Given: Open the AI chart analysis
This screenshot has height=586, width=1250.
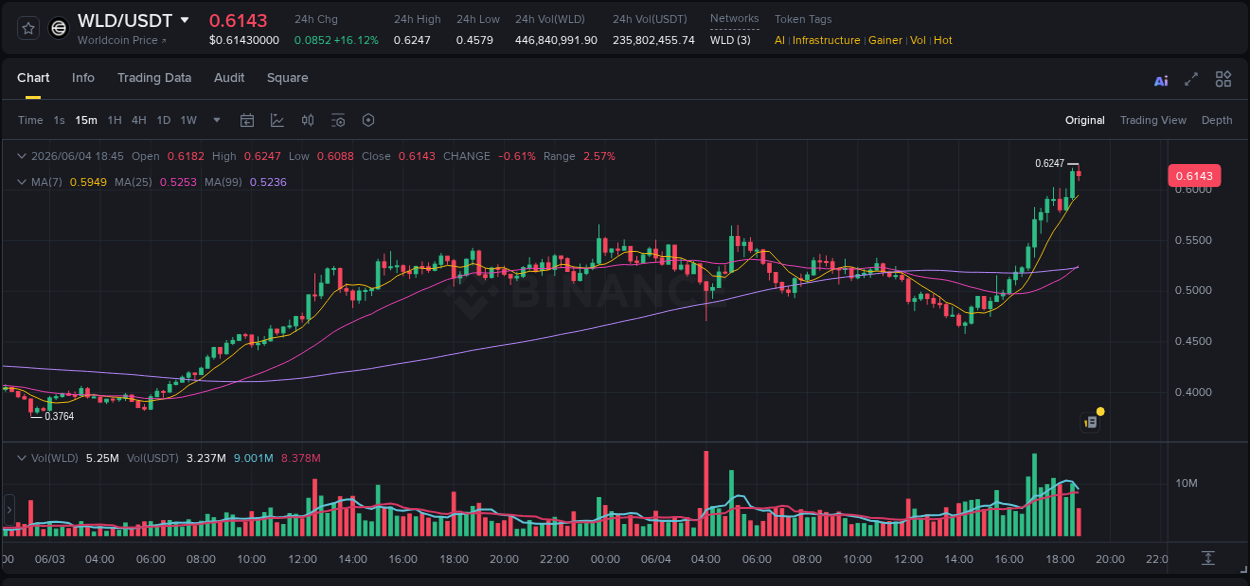Looking at the screenshot, I should (1161, 80).
